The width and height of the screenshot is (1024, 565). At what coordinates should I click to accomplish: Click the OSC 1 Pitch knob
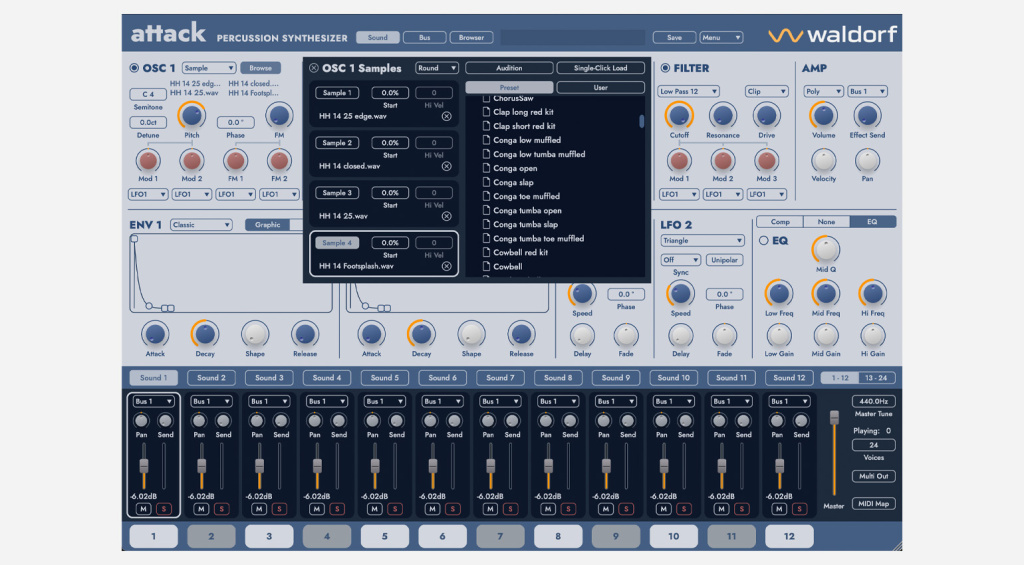(x=191, y=116)
